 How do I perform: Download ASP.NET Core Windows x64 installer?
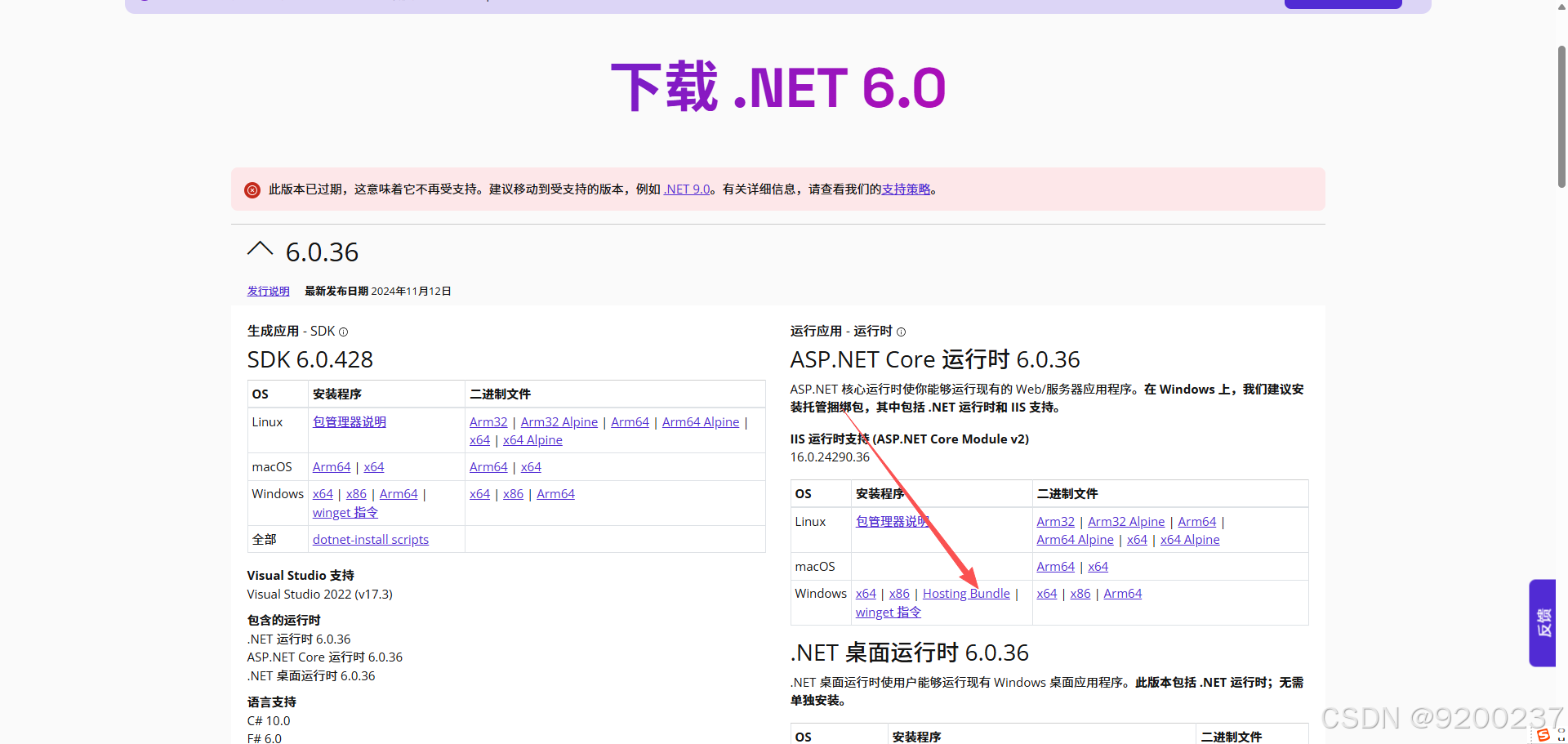tap(866, 593)
